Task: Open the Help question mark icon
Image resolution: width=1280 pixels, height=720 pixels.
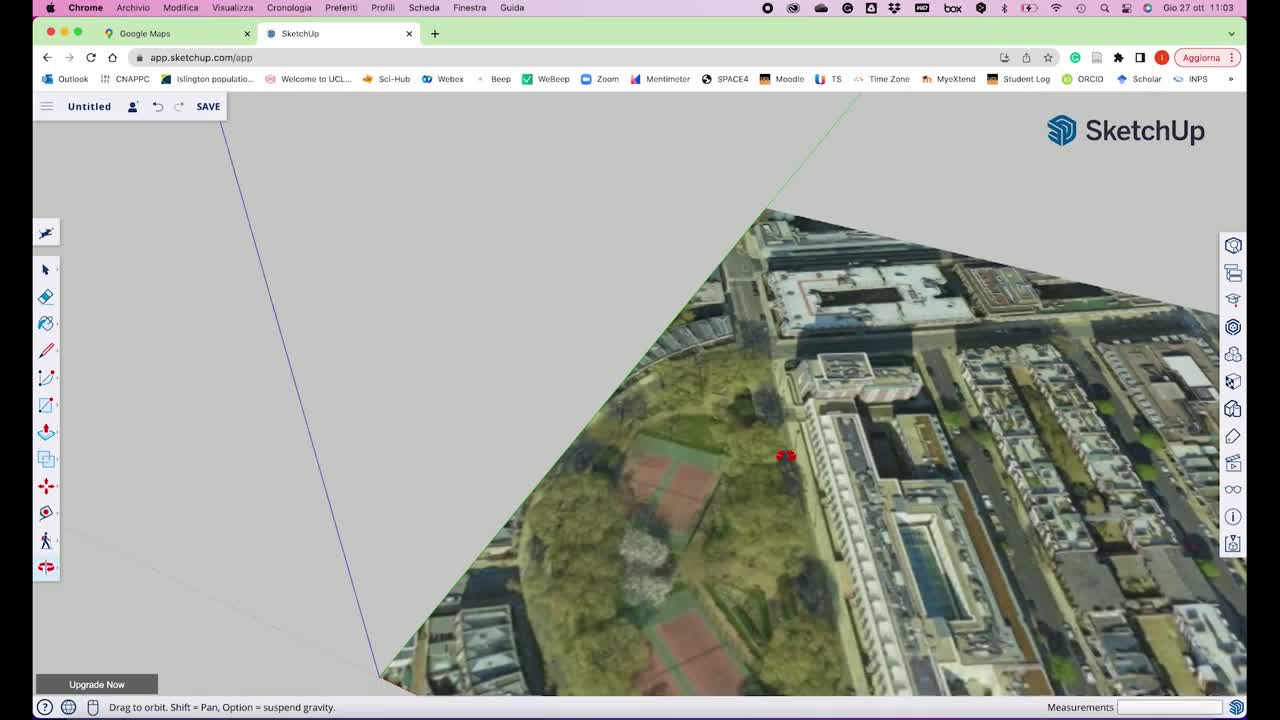Action: [45, 707]
